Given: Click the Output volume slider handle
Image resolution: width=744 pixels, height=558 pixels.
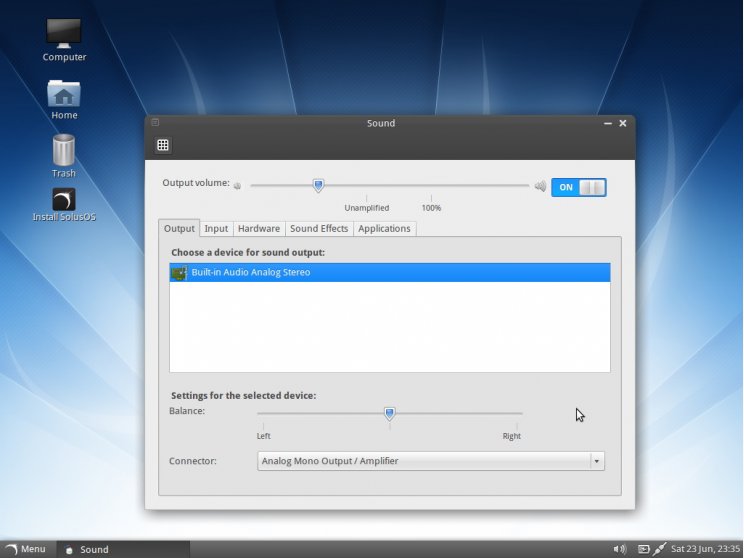Looking at the screenshot, I should tap(318, 186).
